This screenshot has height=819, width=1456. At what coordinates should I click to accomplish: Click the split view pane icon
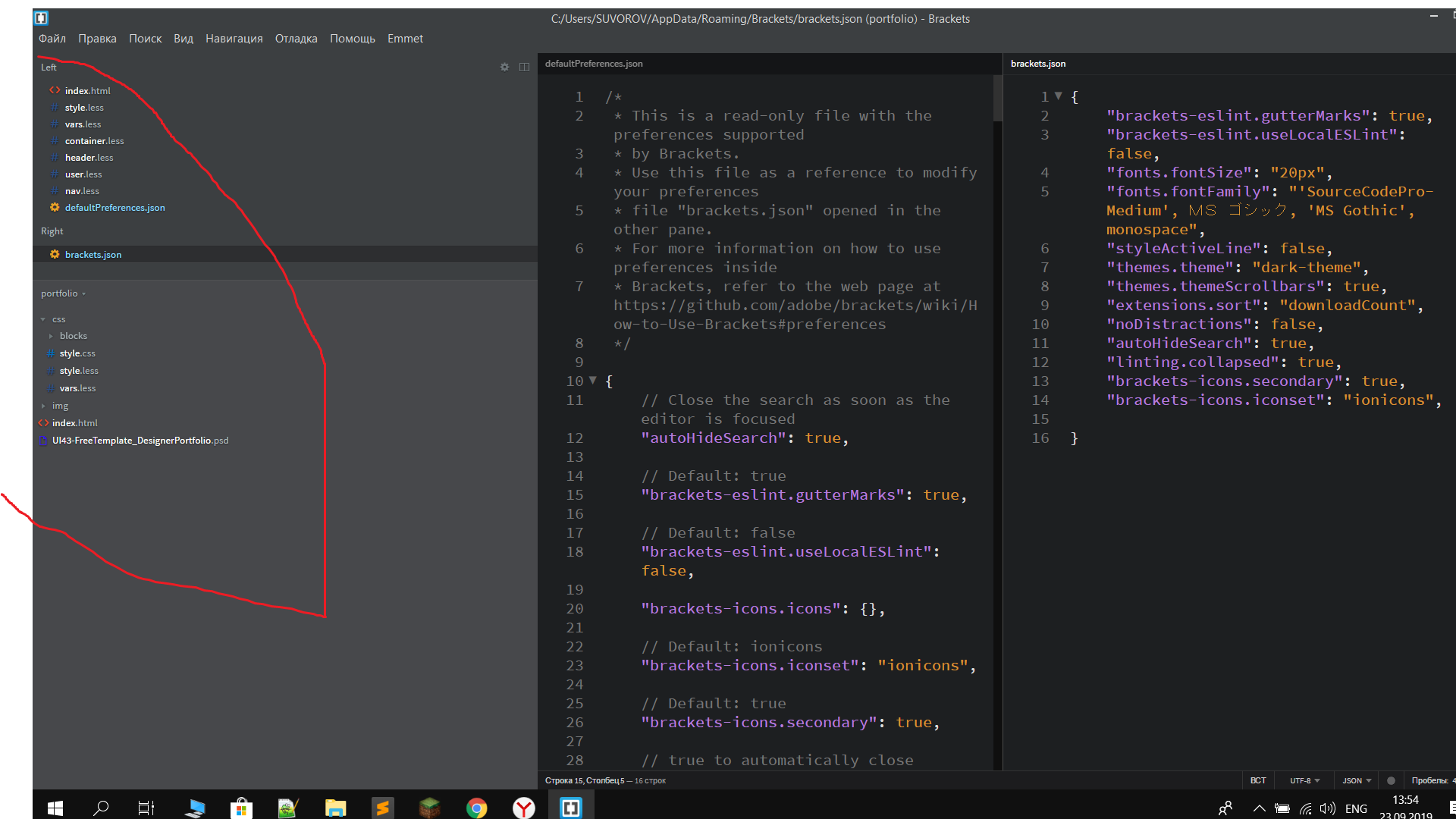point(524,67)
